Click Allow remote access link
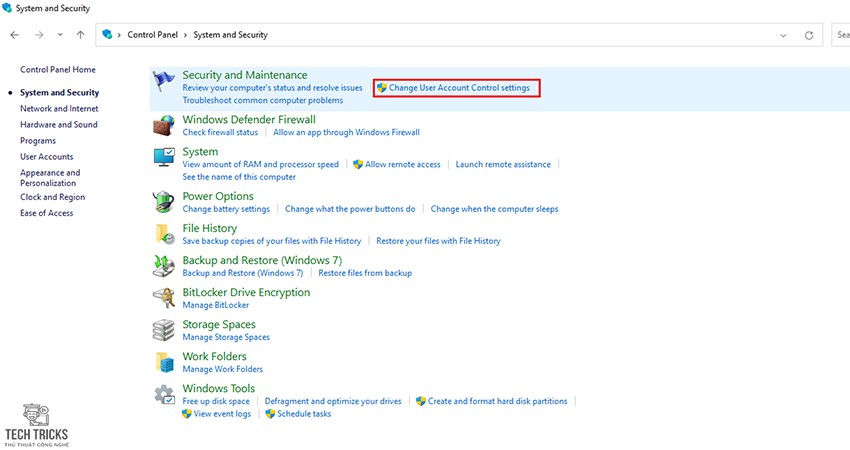Viewport: 850px width, 450px height. pos(402,164)
